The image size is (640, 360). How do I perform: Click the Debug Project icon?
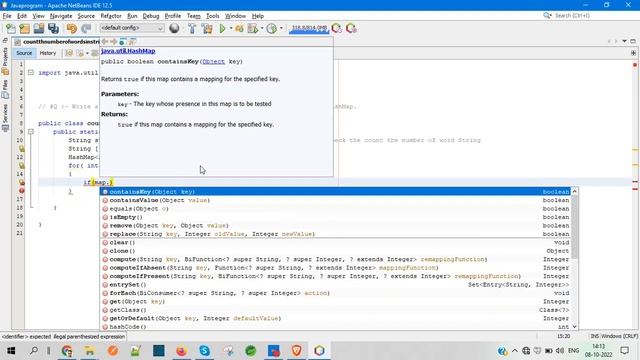(x=239, y=29)
